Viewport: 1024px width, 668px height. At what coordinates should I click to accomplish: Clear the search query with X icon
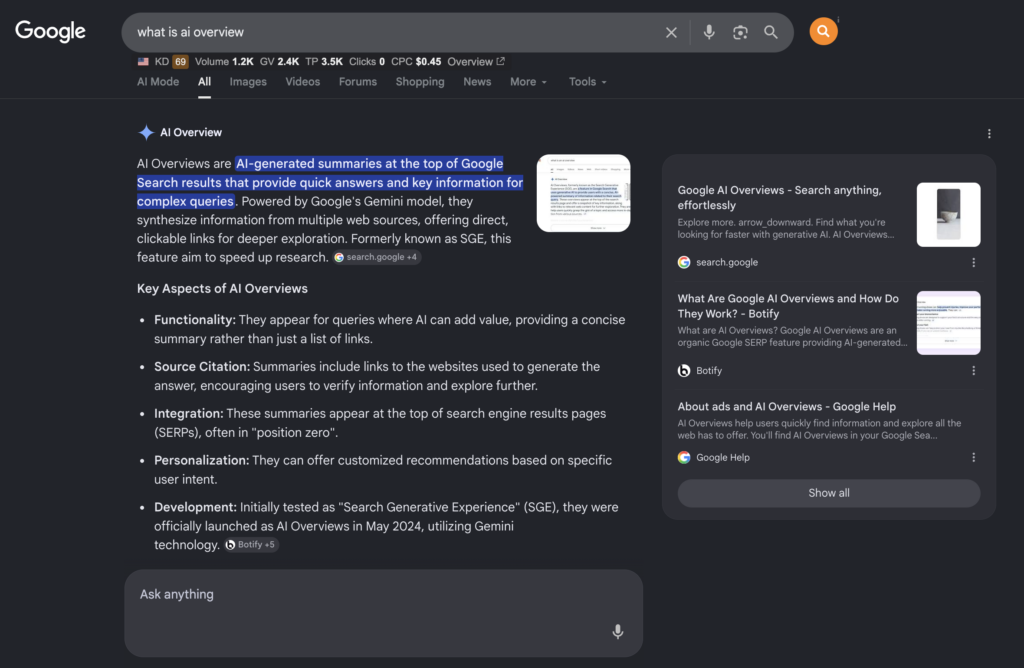click(671, 32)
